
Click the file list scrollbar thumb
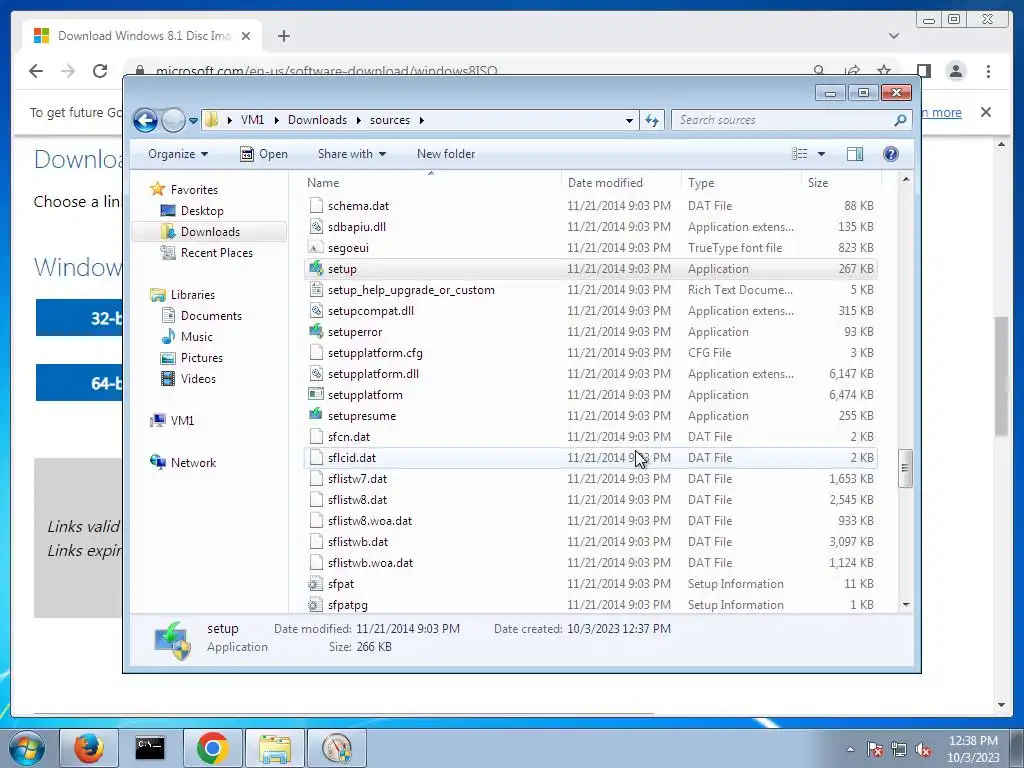905,468
